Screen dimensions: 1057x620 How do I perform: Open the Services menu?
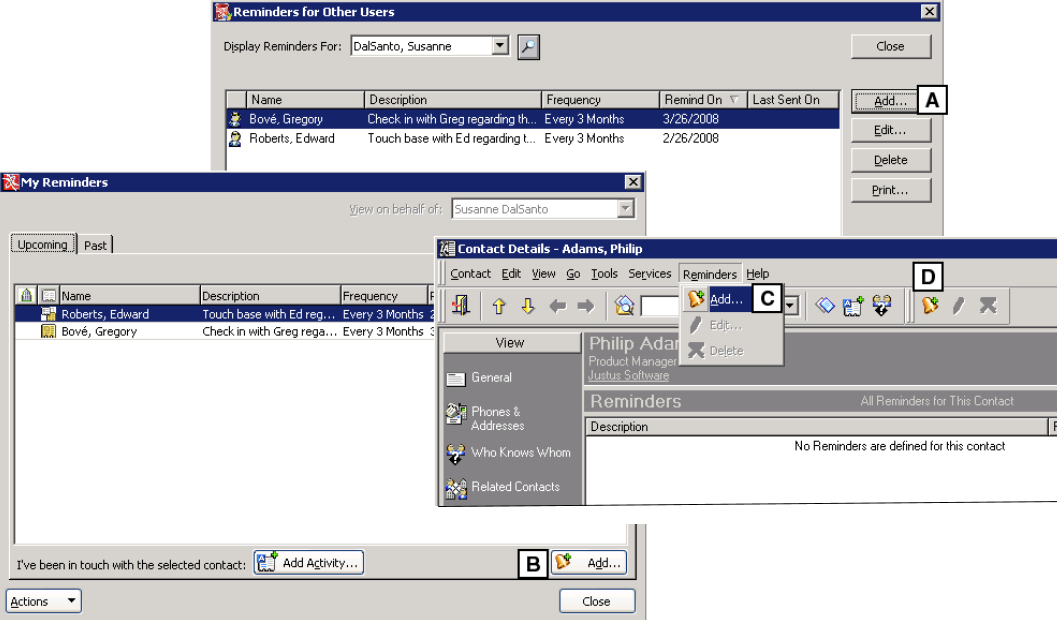[649, 273]
